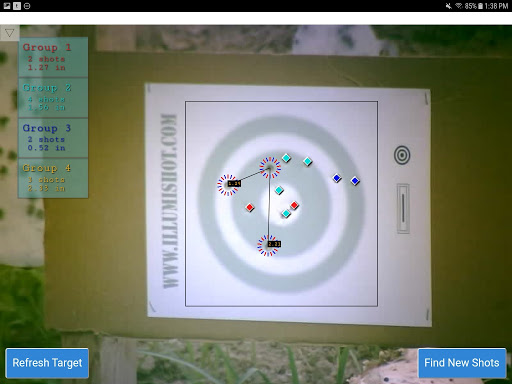The height and width of the screenshot is (384, 512).
Task: Select the Group 4 panel entry
Action: (x=53, y=178)
